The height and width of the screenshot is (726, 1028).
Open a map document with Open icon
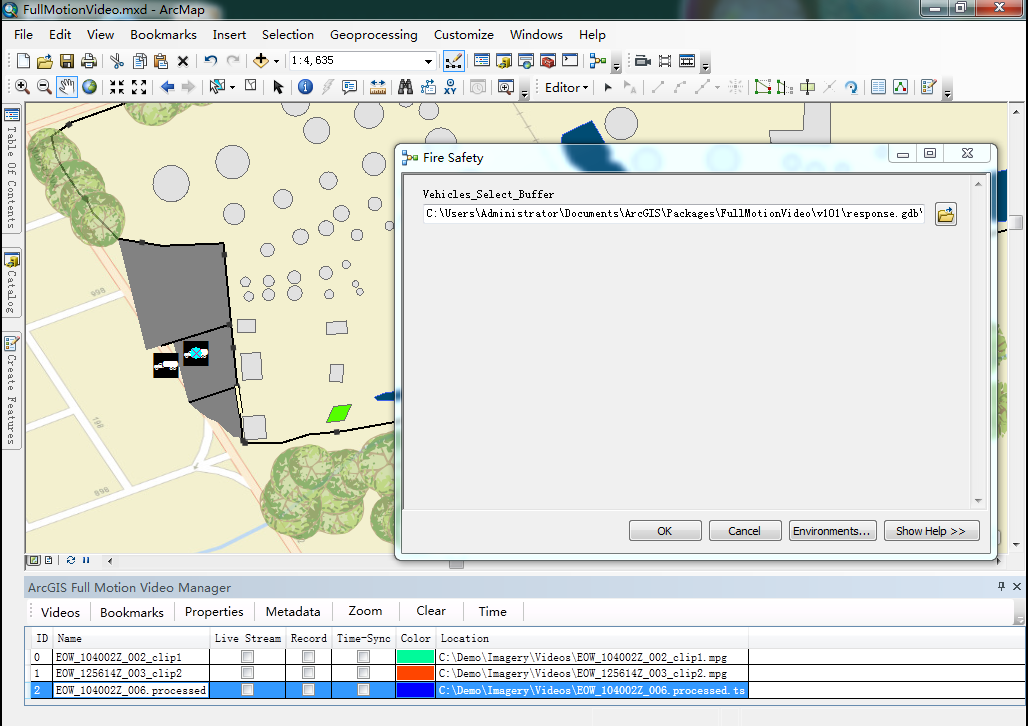45,61
